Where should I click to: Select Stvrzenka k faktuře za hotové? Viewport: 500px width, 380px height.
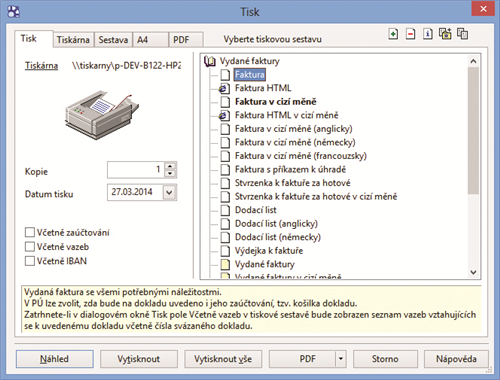tap(293, 183)
